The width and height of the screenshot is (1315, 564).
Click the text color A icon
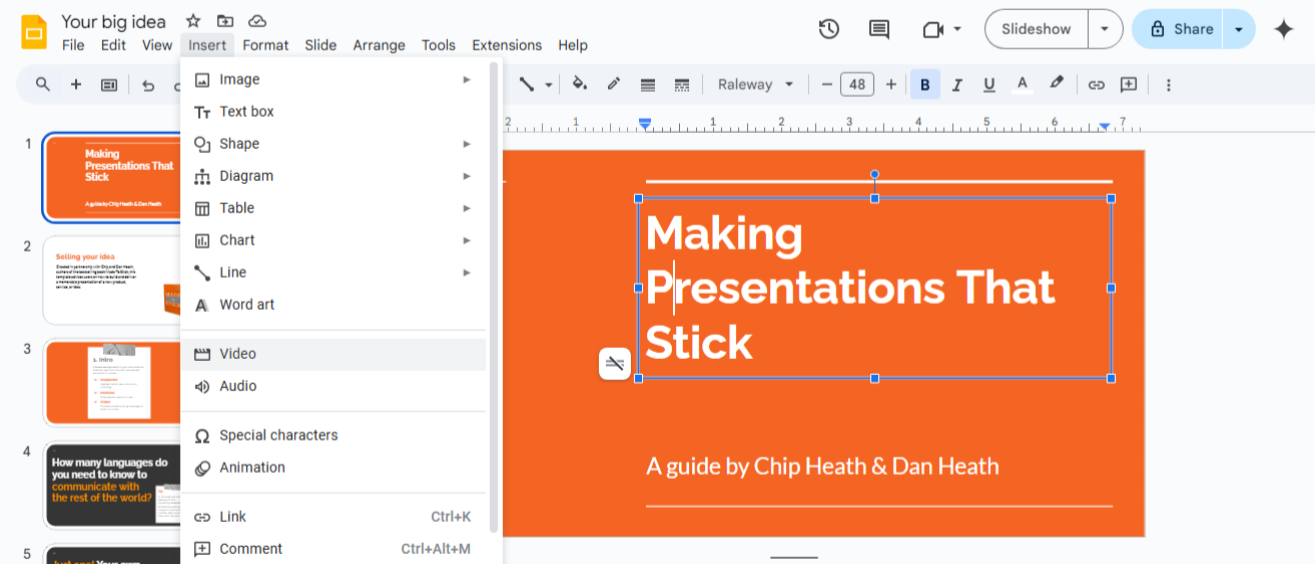pyautogui.click(x=1022, y=85)
